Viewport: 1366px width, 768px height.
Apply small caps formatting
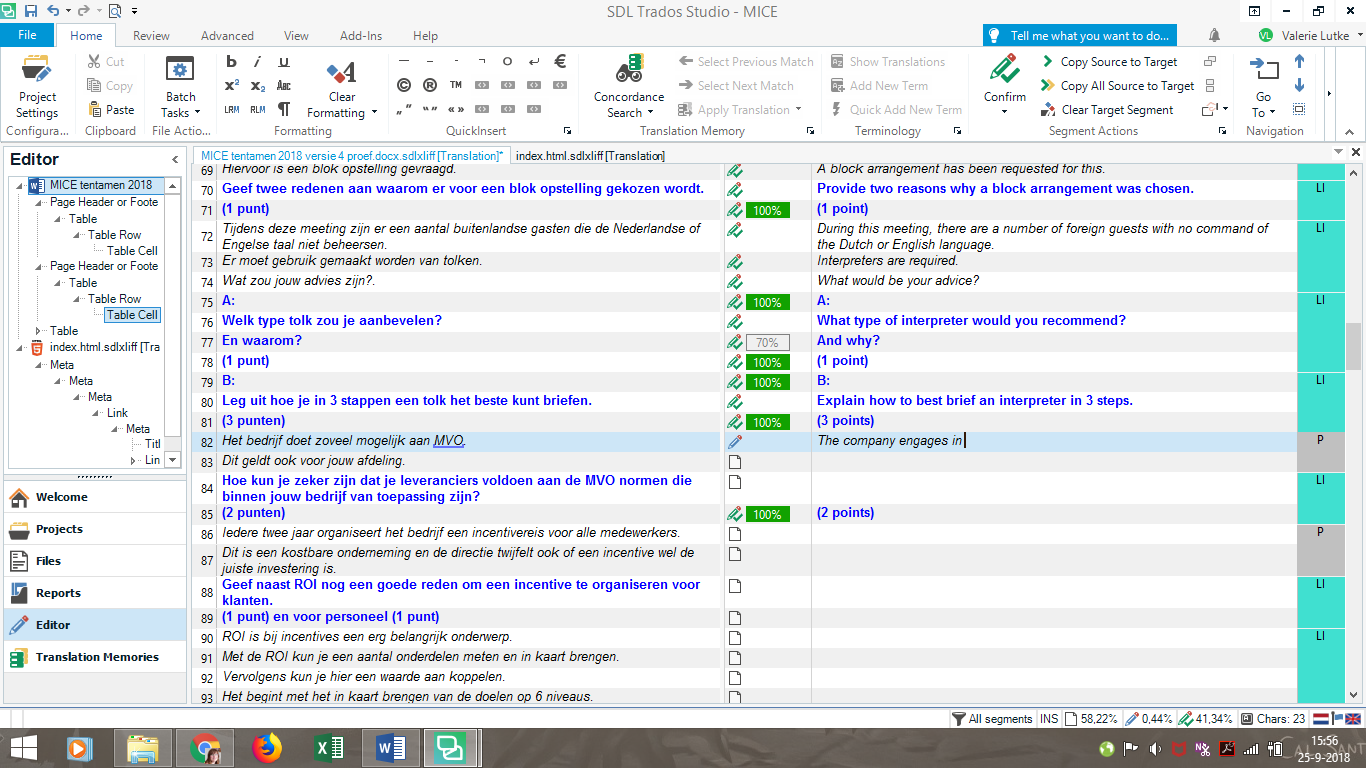click(284, 86)
